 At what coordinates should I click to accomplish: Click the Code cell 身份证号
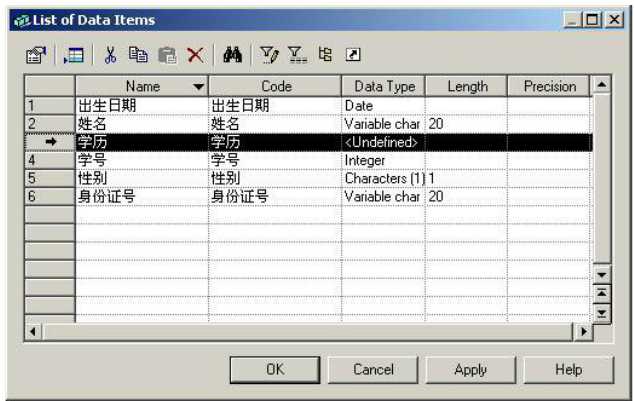(275, 196)
